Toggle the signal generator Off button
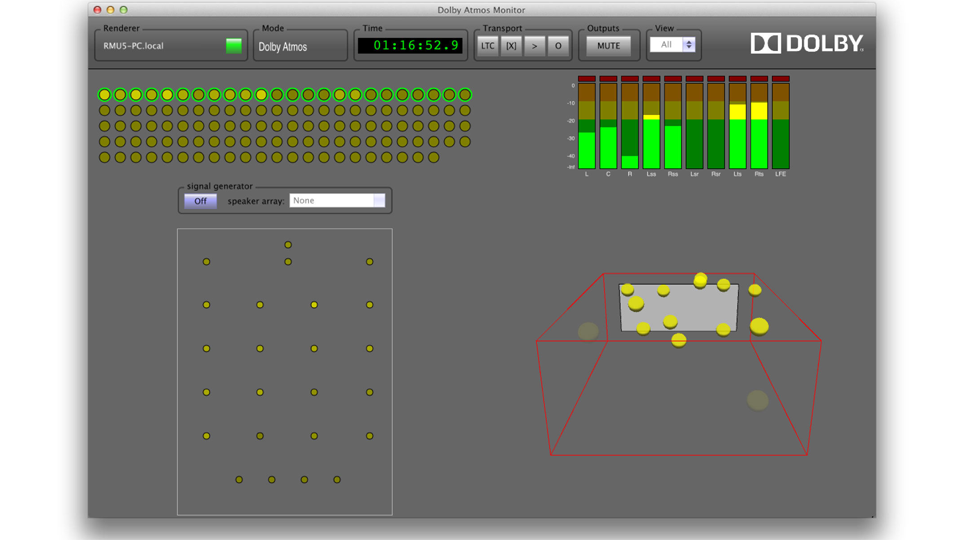960x540 pixels. click(x=200, y=201)
